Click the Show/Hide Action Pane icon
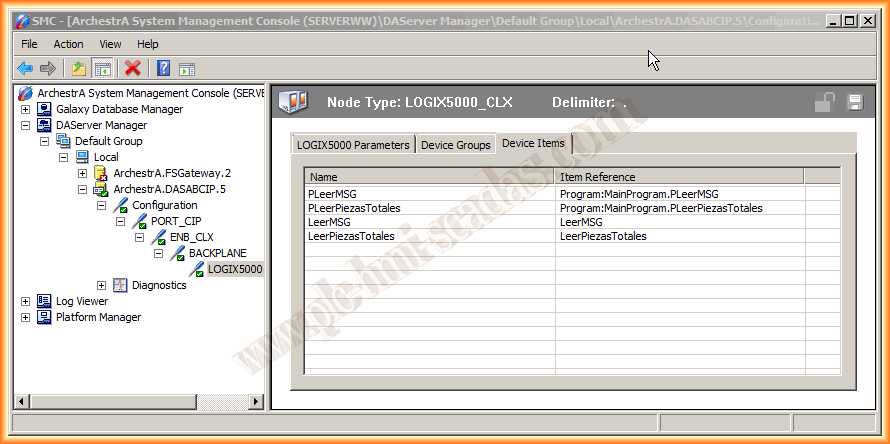This screenshot has width=890, height=444. (187, 68)
